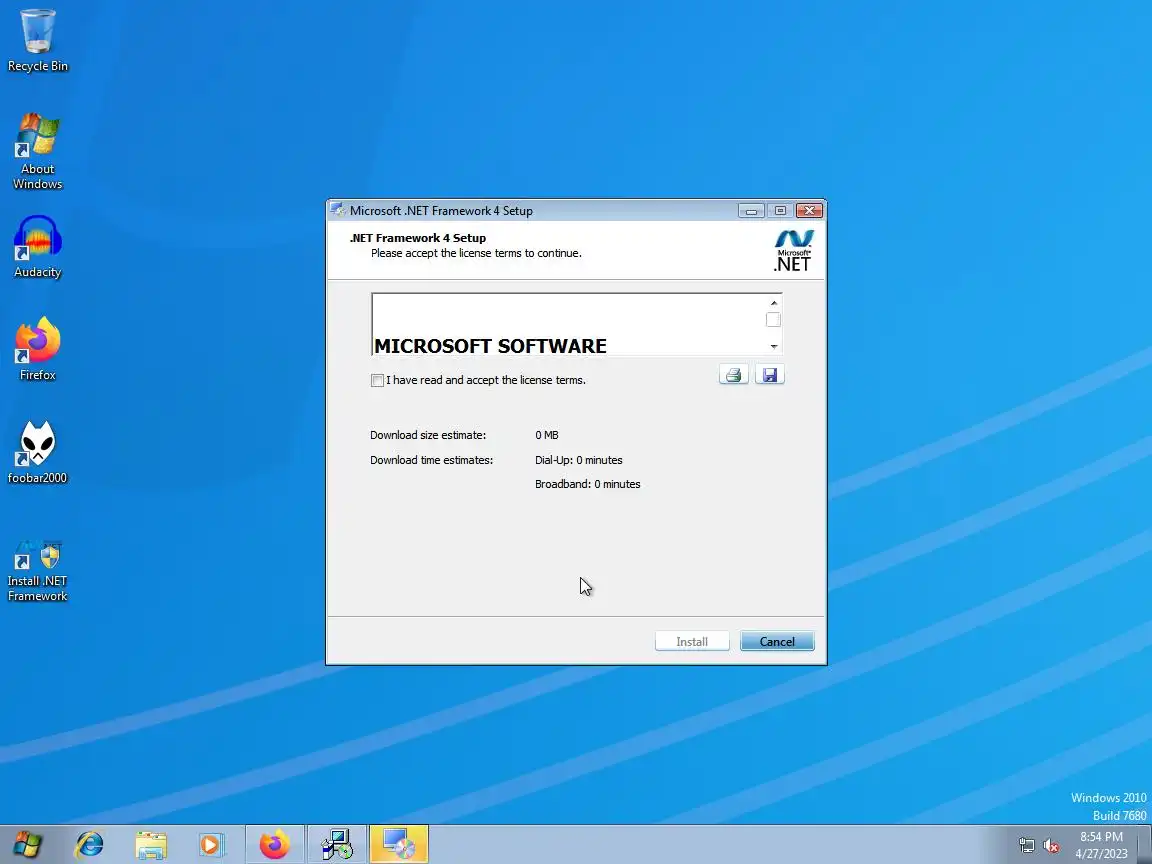This screenshot has width=1152, height=864.
Task: Cancel the .NET Framework setup
Action: (x=777, y=641)
